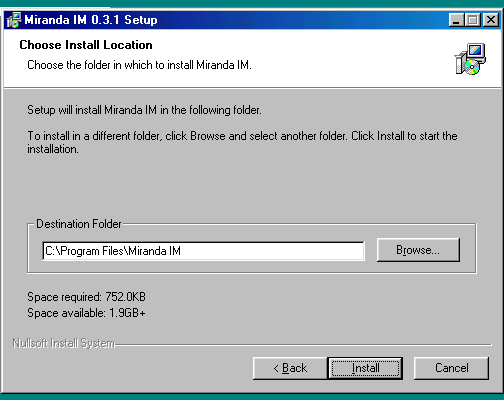Image resolution: width=504 pixels, height=400 pixels.
Task: Click the 'Setup will install Miranda IM' sentence
Action: (x=144, y=110)
